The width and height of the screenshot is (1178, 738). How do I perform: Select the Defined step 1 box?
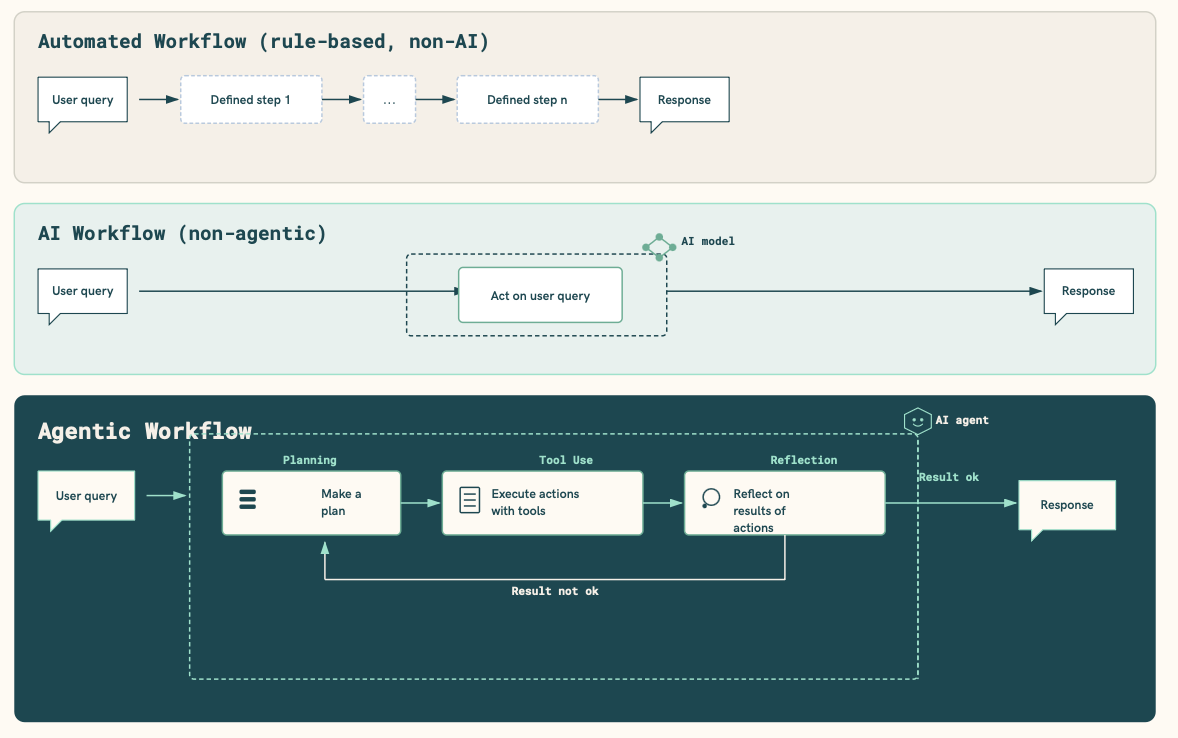pos(251,99)
